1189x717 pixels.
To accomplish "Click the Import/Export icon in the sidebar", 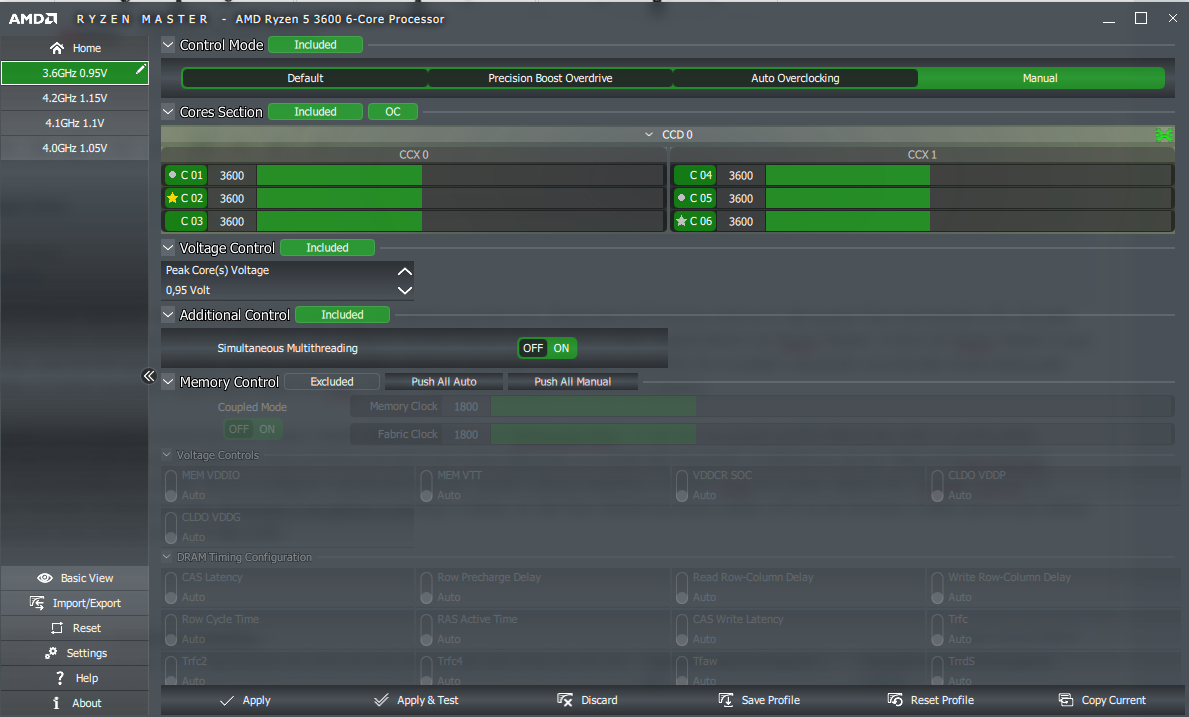I will (37, 603).
